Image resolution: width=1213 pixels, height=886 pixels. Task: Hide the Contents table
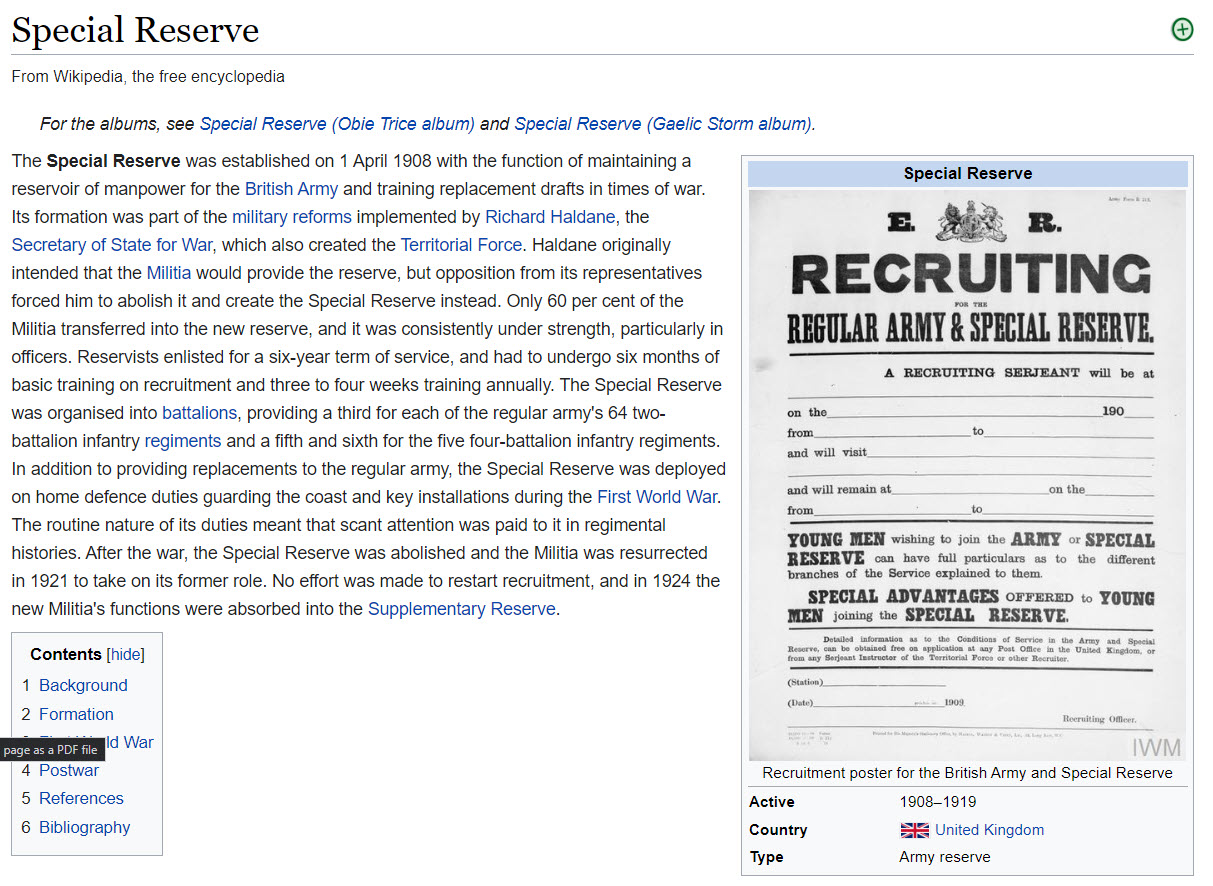126,654
